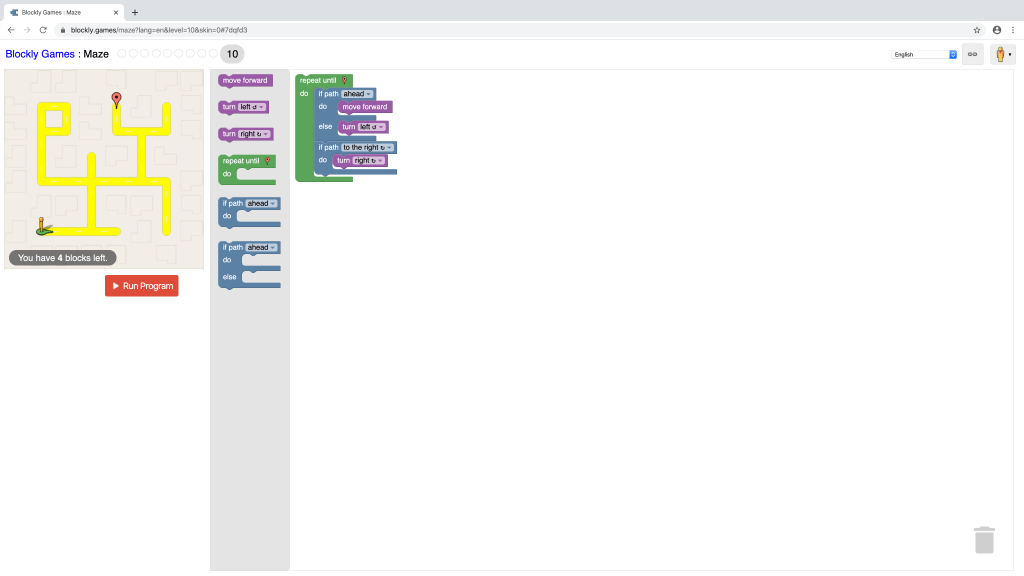The width and height of the screenshot is (1024, 576).
Task: Select the first level circle in the level indicator
Action: tap(122, 54)
